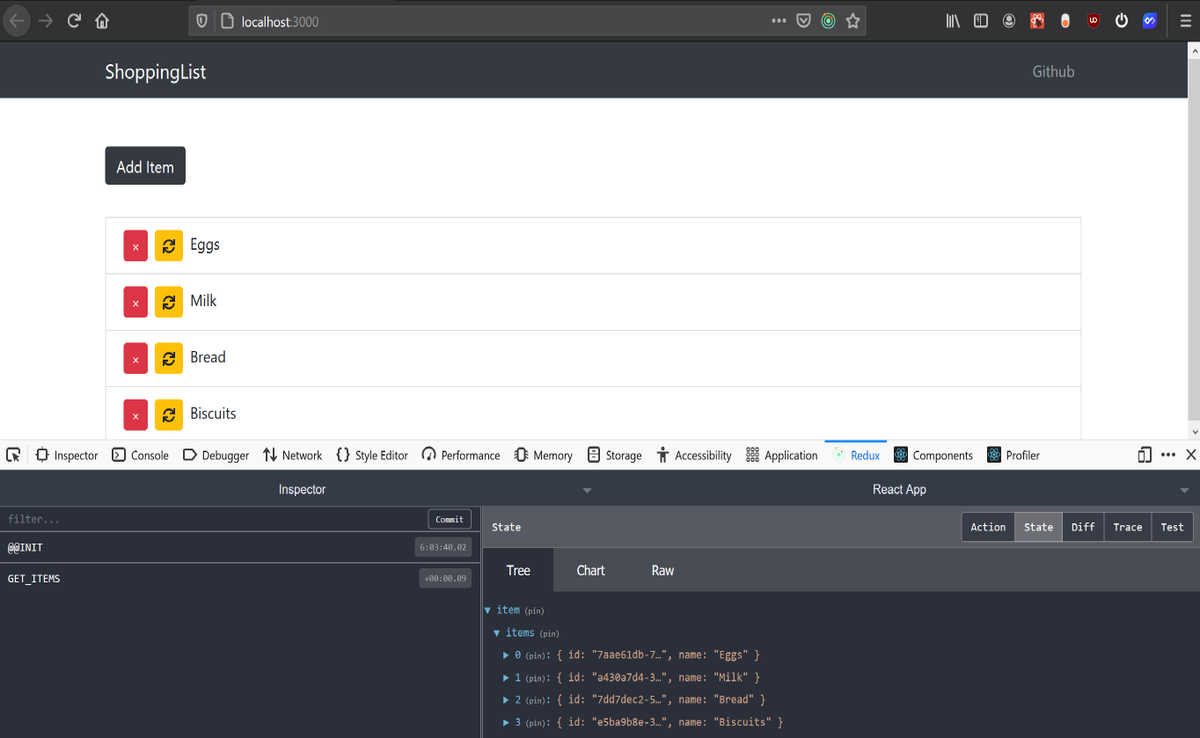Toggle the Action view in Redux inspector
This screenshot has height=738, width=1200.
tap(988, 527)
